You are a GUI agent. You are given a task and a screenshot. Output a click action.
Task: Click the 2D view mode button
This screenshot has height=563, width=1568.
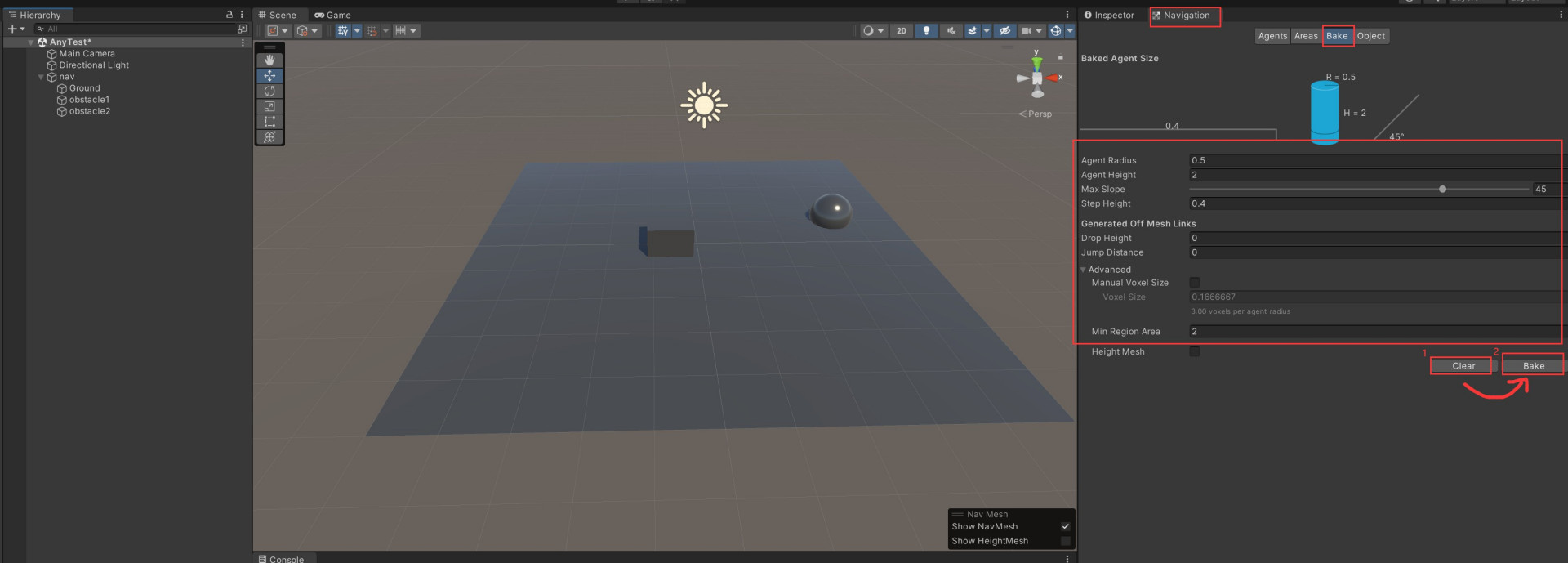coord(901,31)
